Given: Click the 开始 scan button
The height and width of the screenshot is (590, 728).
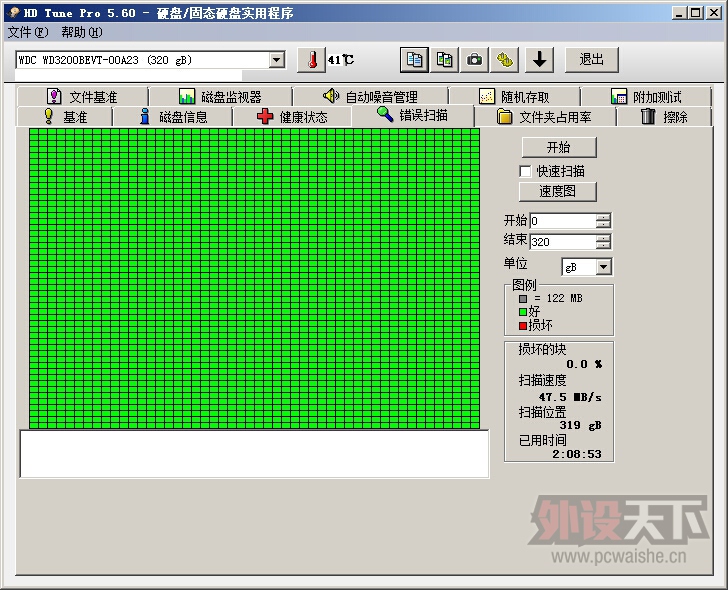Looking at the screenshot, I should pyautogui.click(x=559, y=148).
